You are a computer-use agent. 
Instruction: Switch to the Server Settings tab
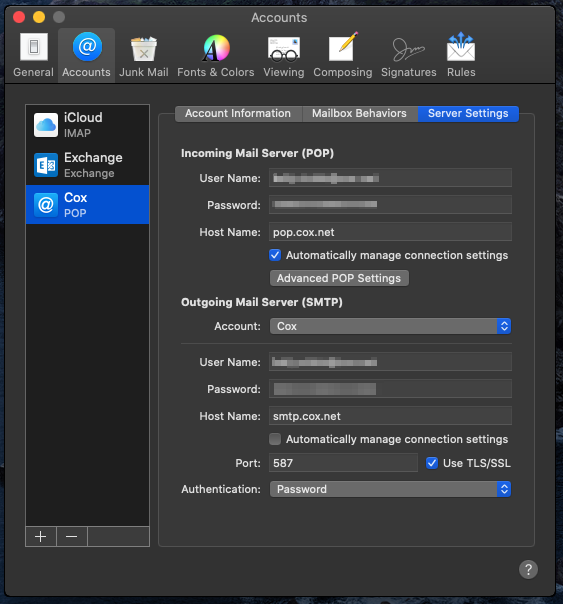468,114
